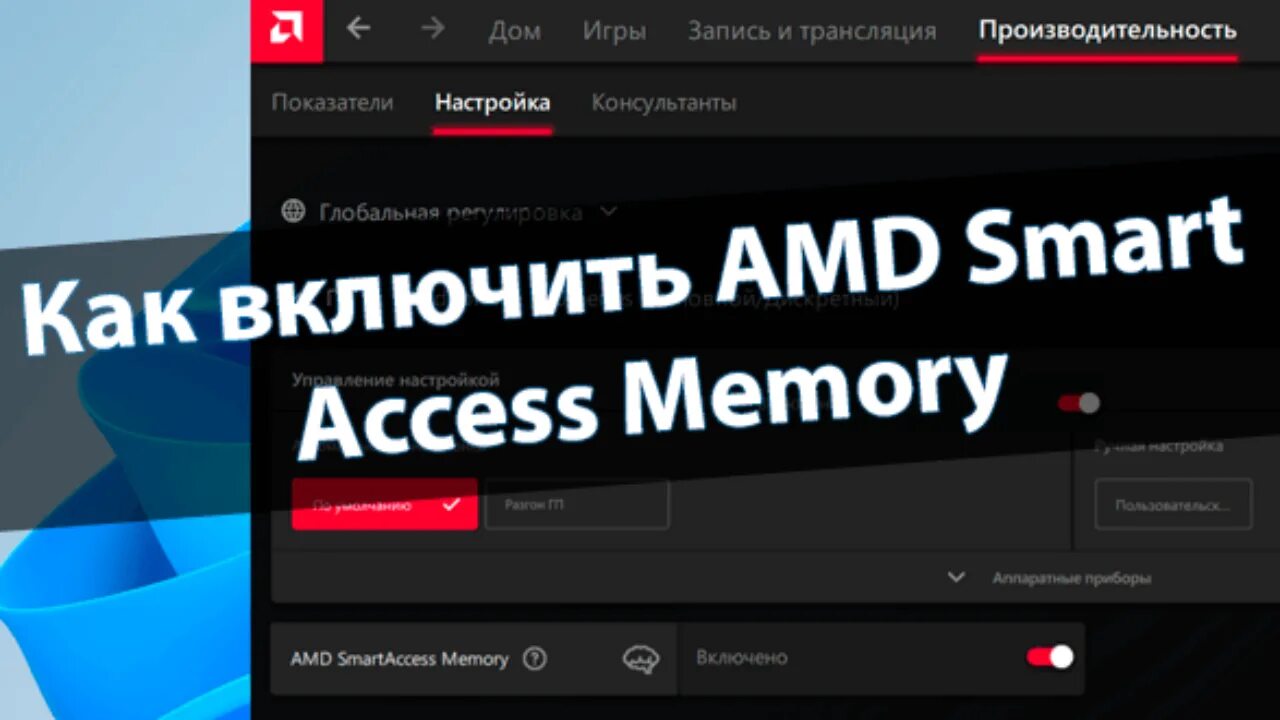Image resolution: width=1280 pixels, height=720 pixels.
Task: Toggle the Управление настройкой switch
Action: [1079, 403]
